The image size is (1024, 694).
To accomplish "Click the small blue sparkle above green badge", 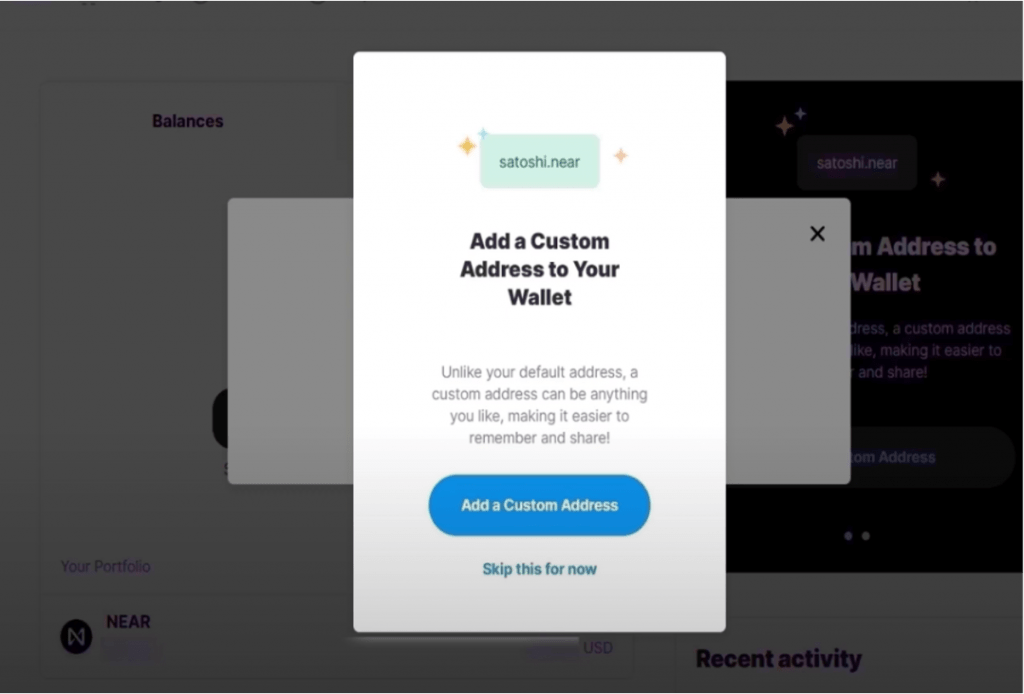I will point(483,133).
